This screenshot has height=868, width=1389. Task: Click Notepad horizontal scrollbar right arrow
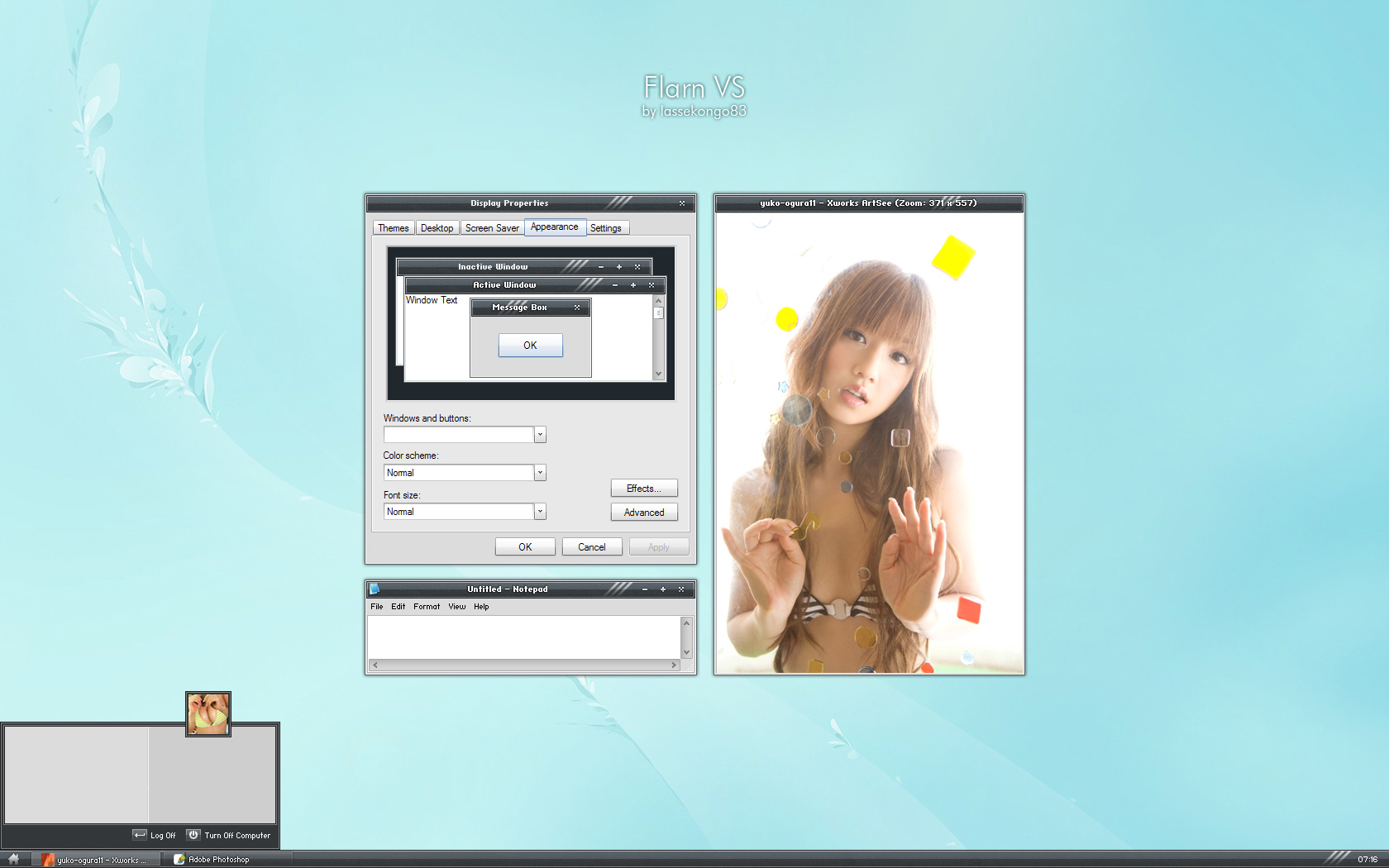tap(674, 665)
